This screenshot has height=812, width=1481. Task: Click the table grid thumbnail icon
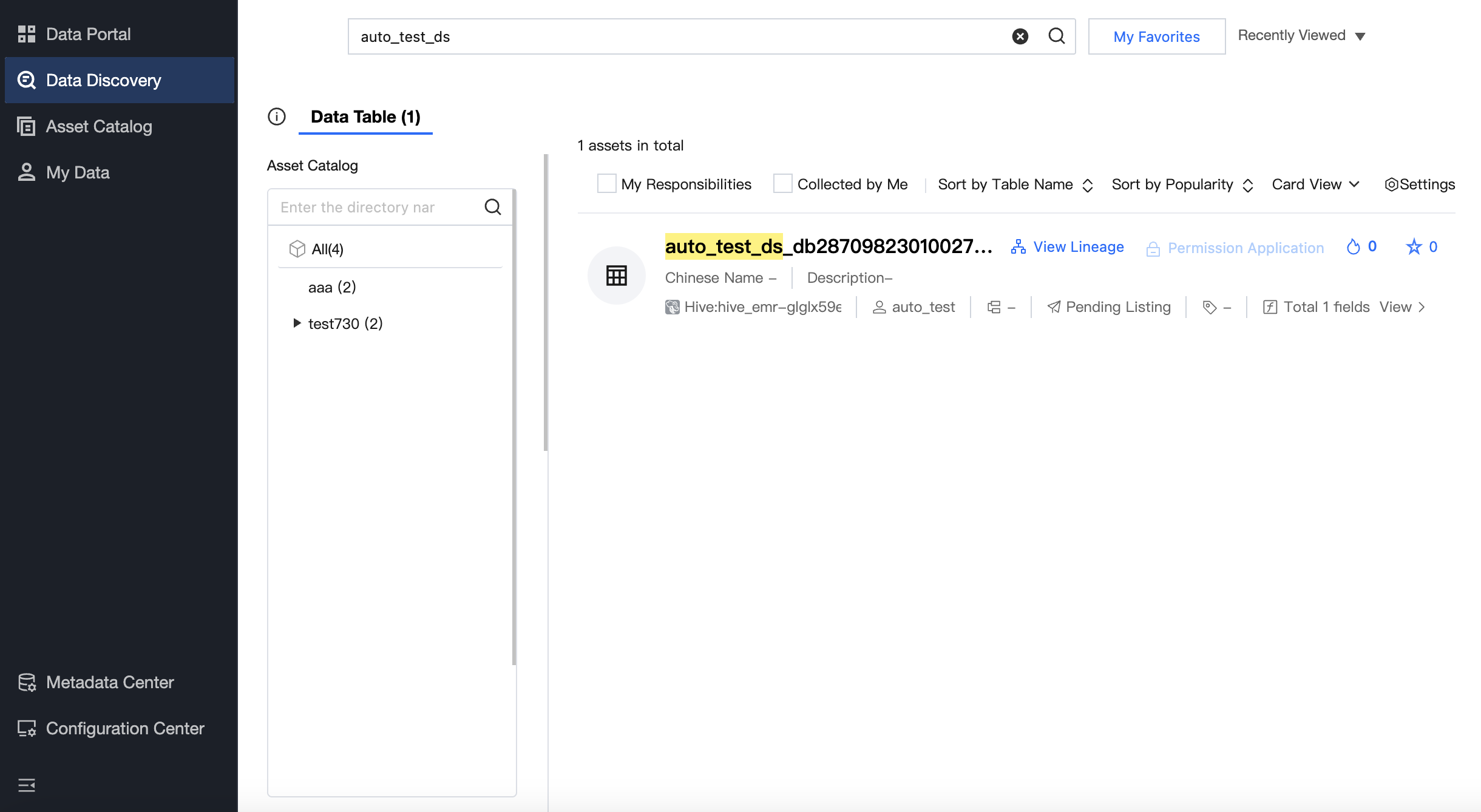(616, 276)
